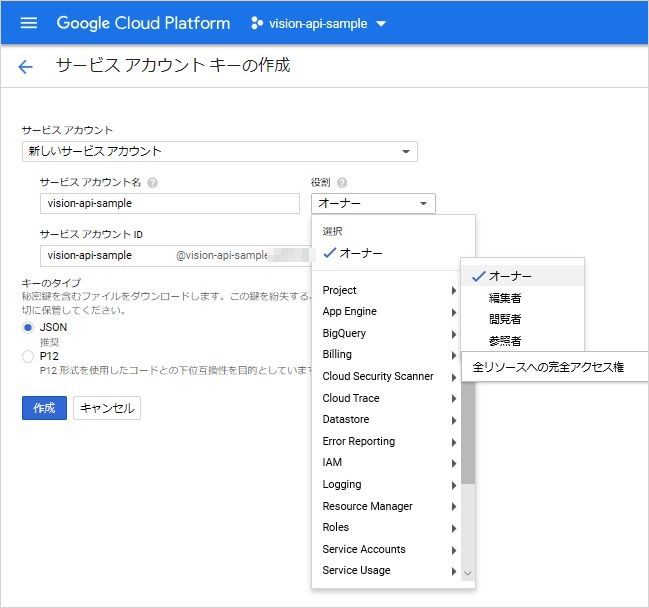This screenshot has height=608, width=649.
Task: Click help icon next to サービス アカウント名
Action: pos(152,183)
